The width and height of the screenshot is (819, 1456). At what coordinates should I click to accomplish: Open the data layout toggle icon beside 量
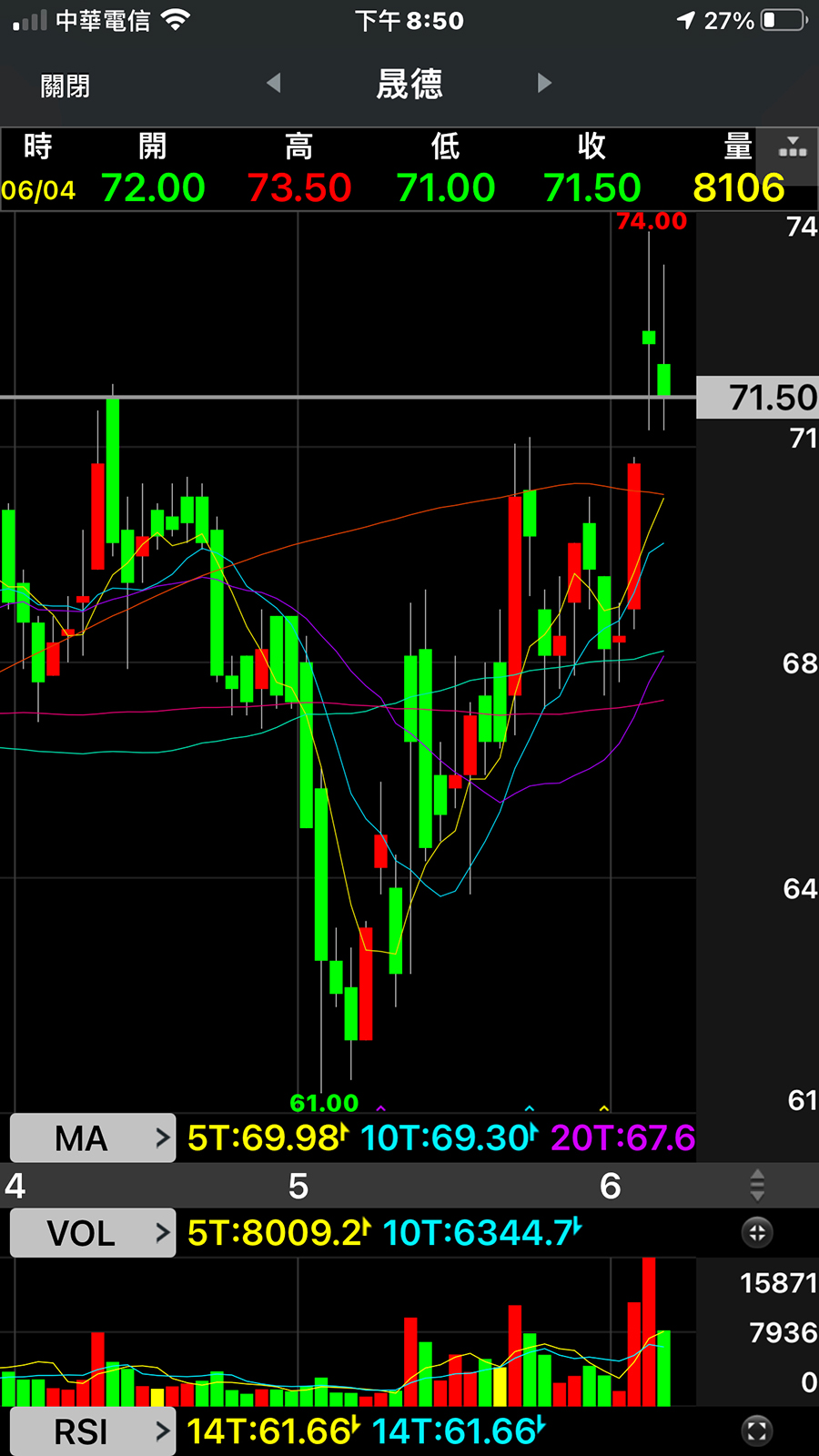pyautogui.click(x=793, y=147)
